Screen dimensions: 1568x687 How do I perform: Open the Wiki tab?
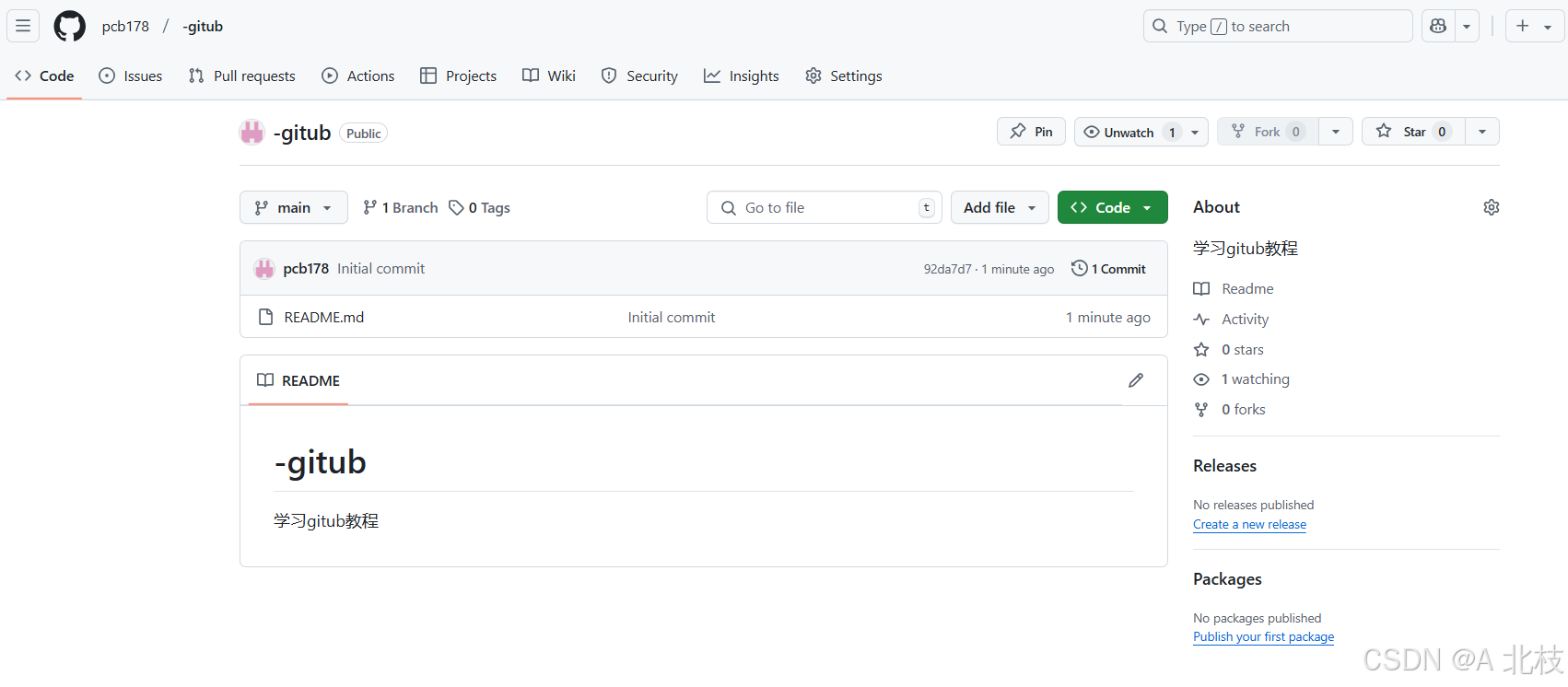549,76
